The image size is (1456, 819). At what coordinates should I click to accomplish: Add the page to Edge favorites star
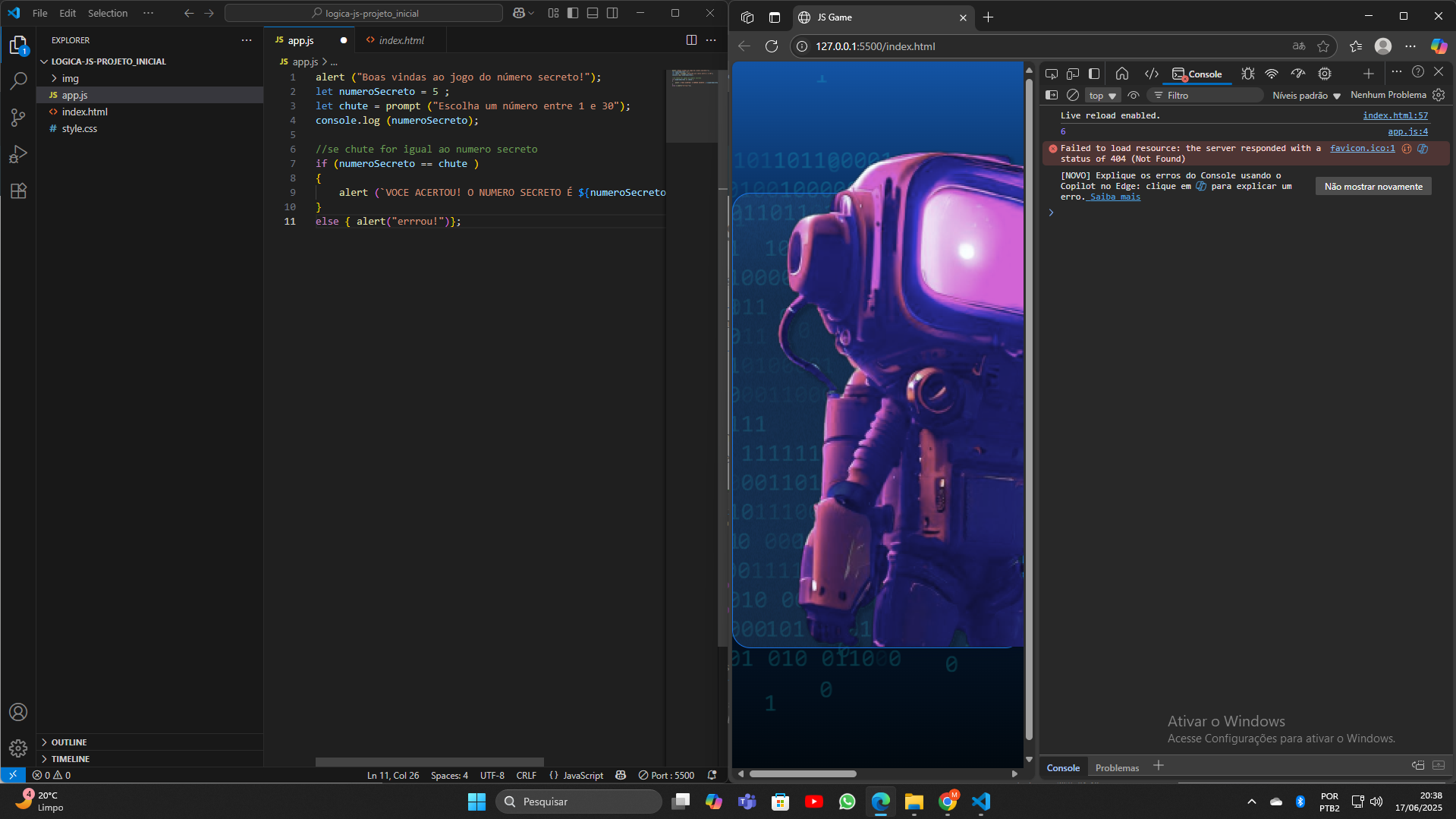(1323, 46)
